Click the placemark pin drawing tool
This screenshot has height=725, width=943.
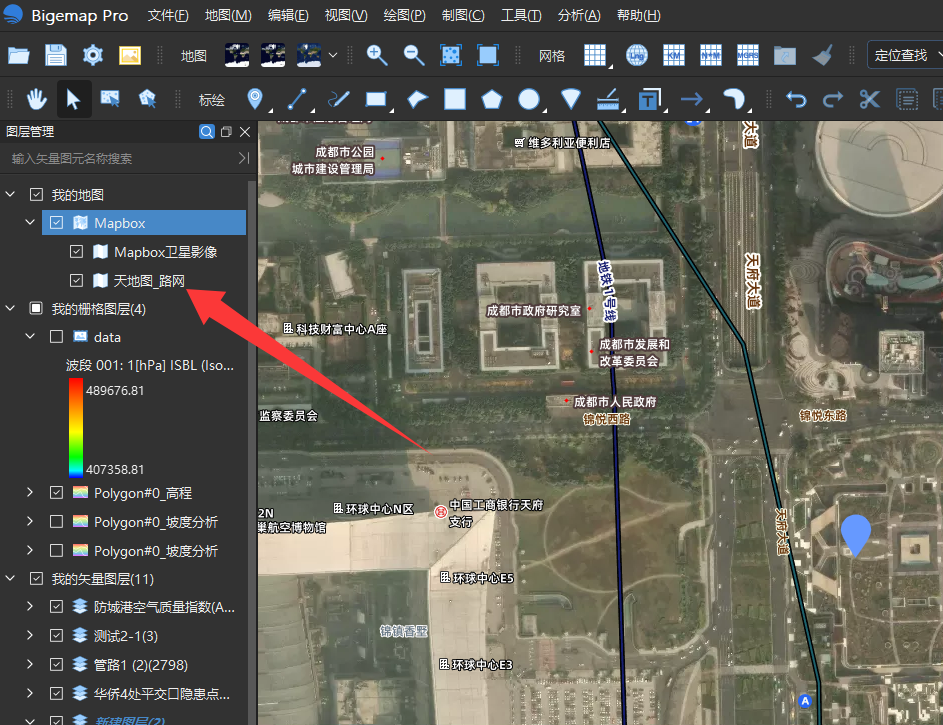(255, 99)
